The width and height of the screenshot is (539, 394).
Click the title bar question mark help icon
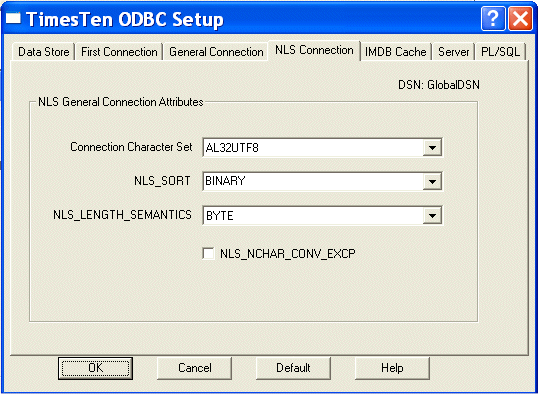click(493, 18)
